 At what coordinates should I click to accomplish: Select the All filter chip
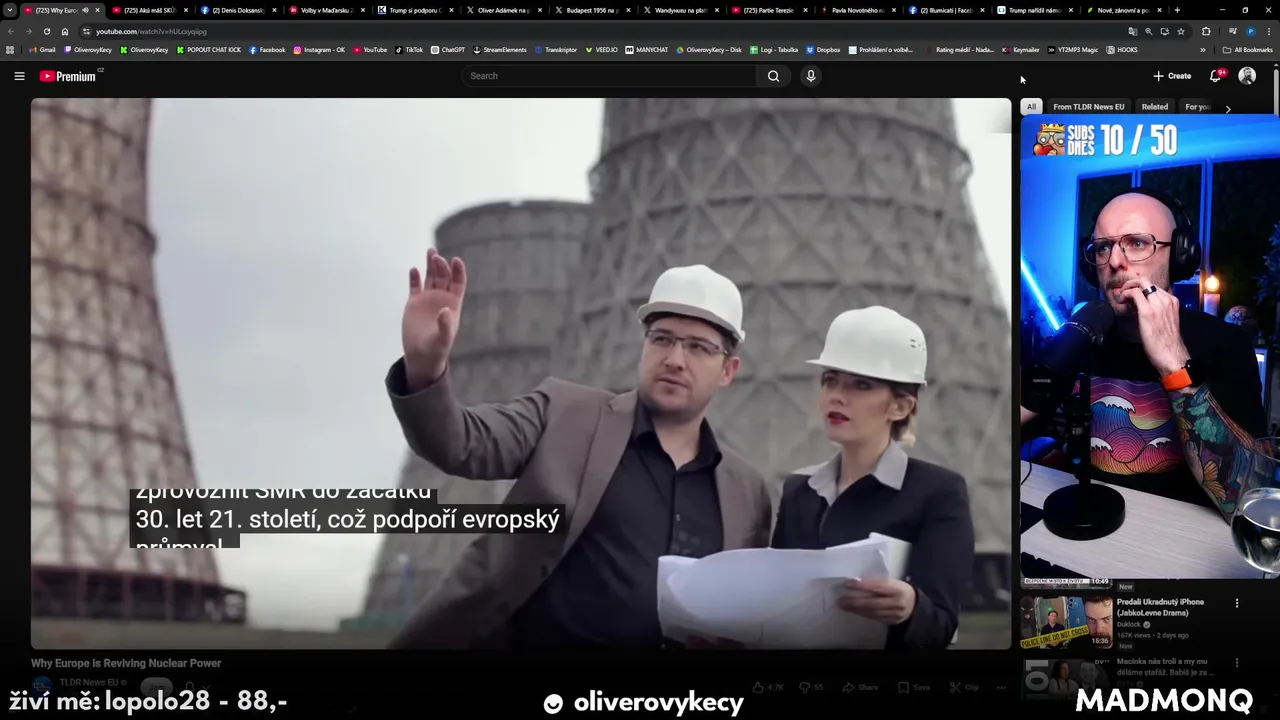[x=1031, y=107]
